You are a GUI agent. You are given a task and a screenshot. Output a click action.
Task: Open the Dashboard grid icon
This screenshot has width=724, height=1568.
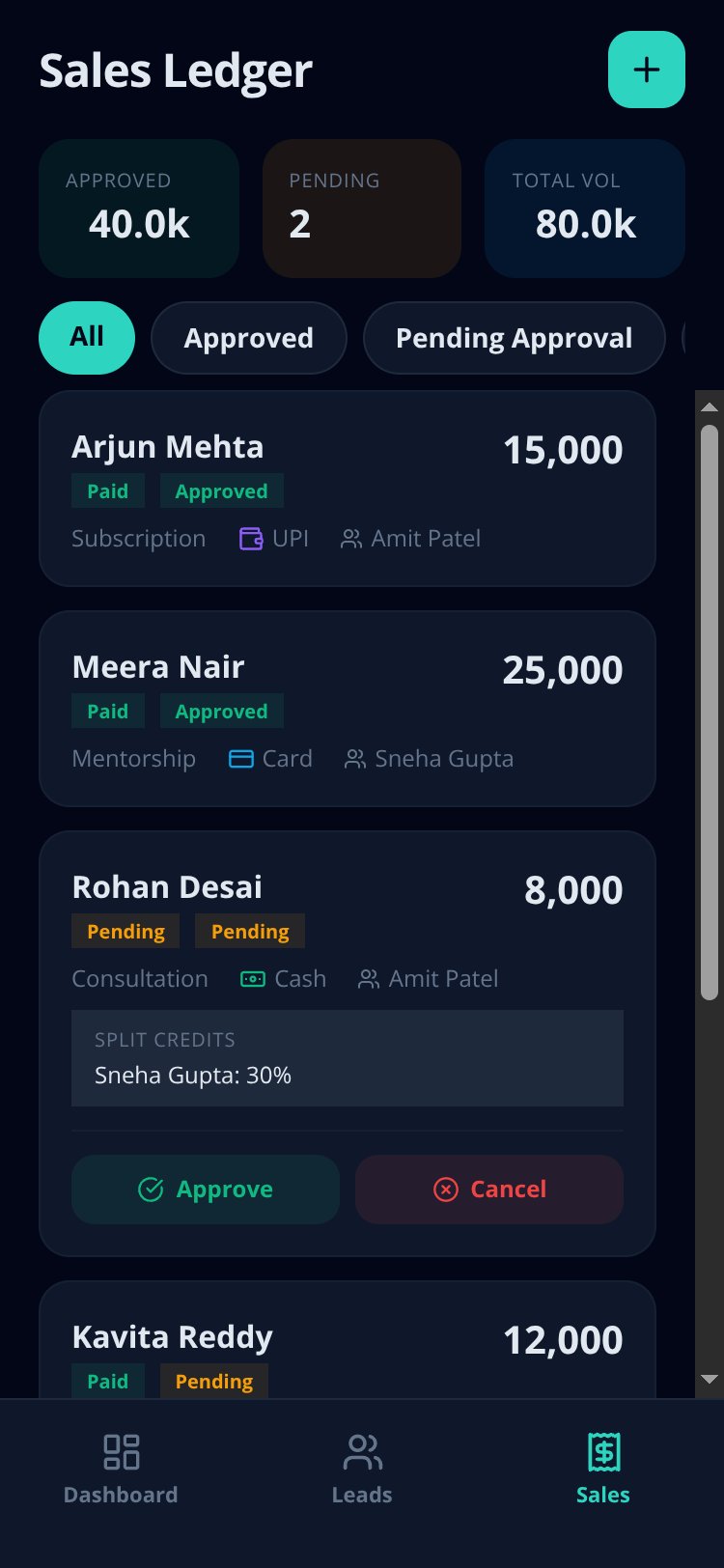point(121,1451)
